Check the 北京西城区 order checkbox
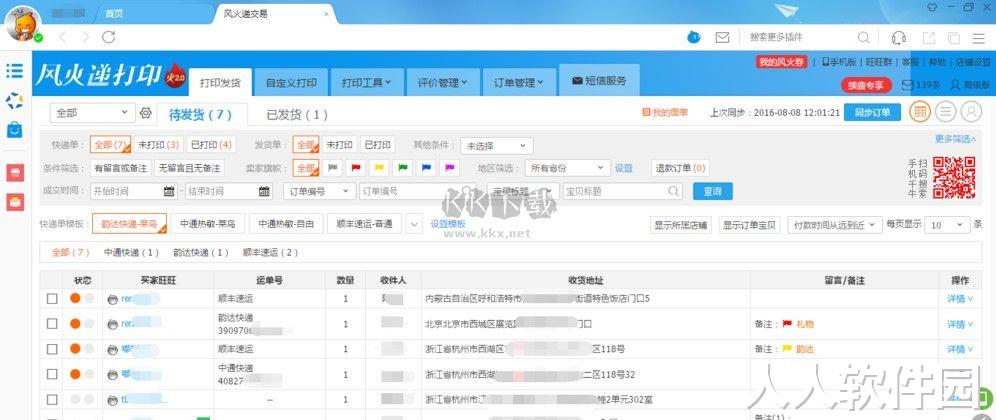The width and height of the screenshot is (996, 420). coord(52,323)
